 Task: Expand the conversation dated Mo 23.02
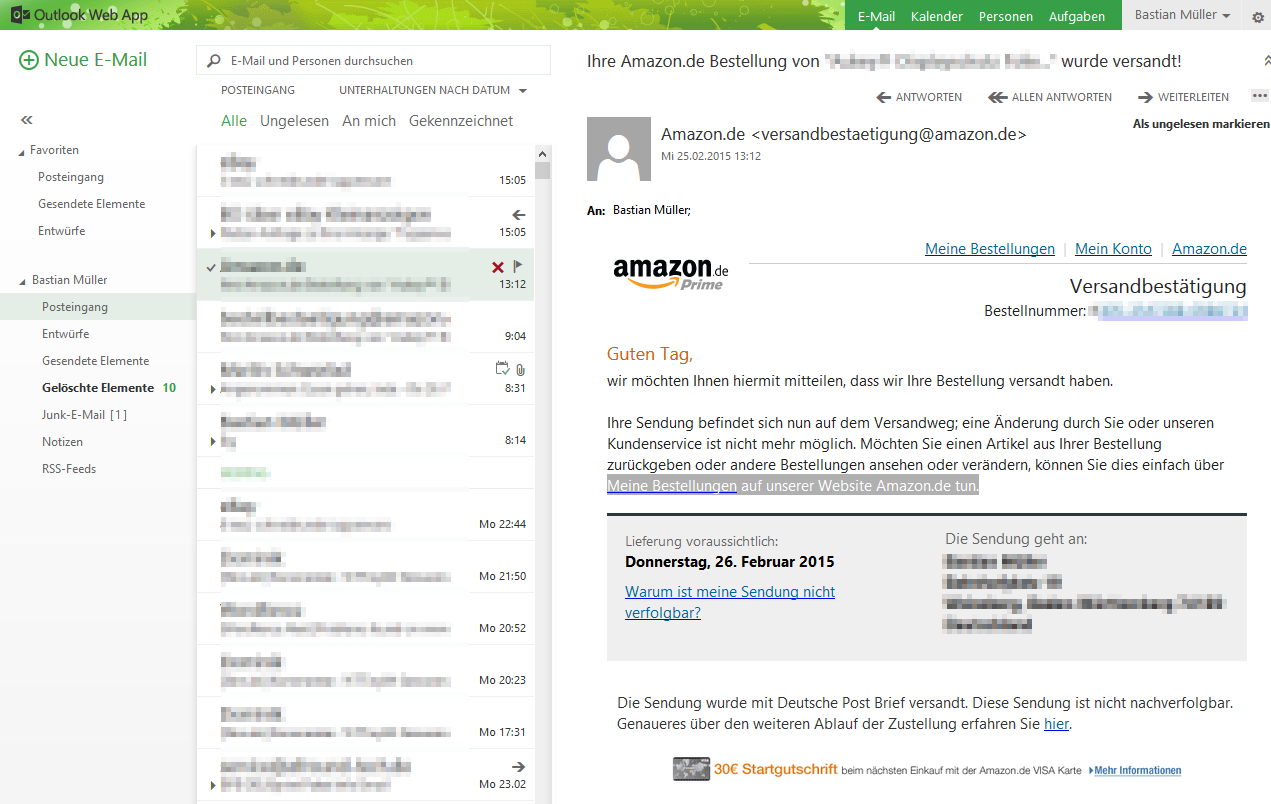point(212,784)
